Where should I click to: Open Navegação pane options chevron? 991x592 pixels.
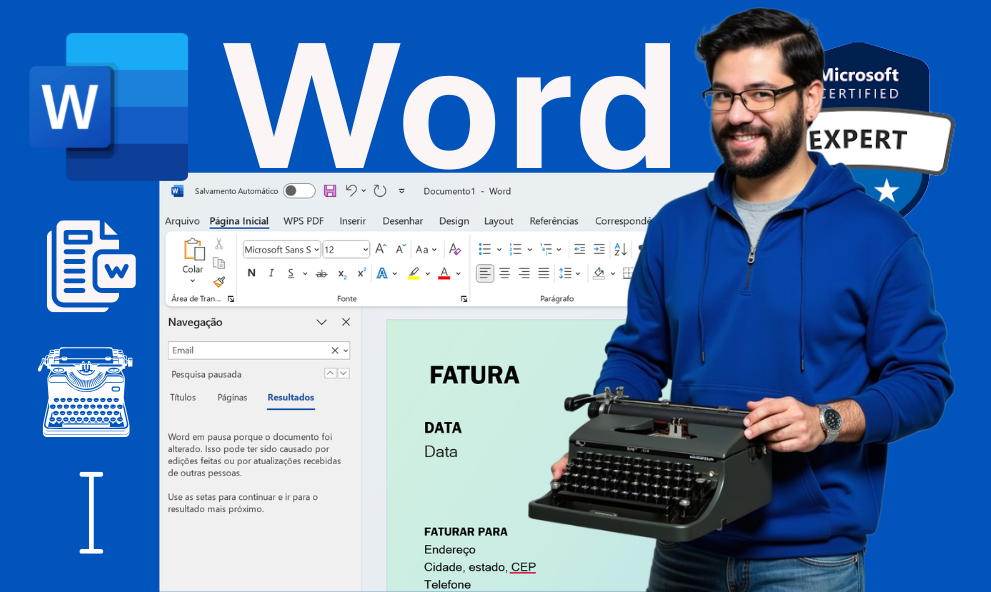click(x=321, y=322)
